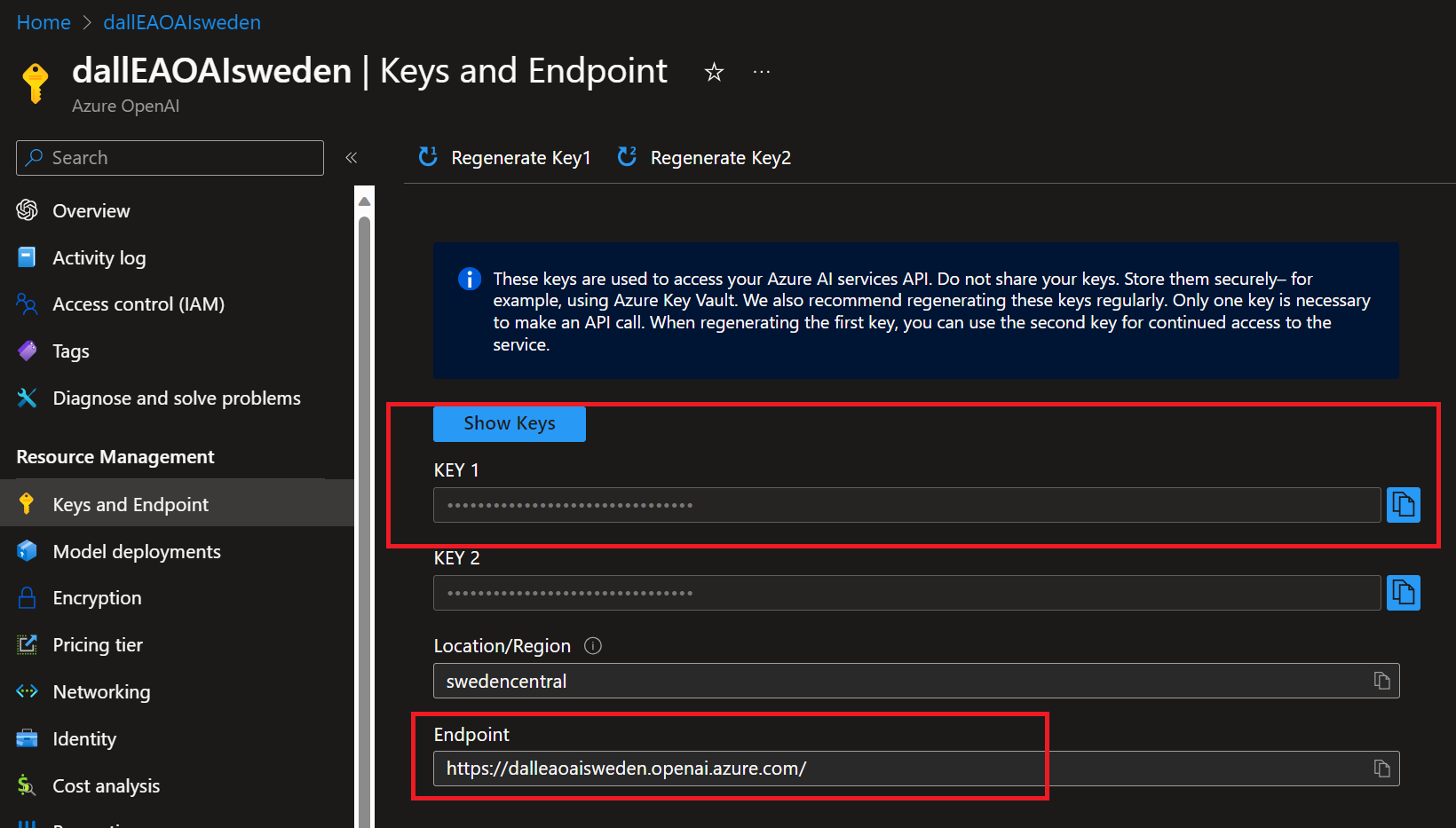This screenshot has height=828, width=1456.
Task: Click the purple Tags icon
Action: (x=27, y=351)
